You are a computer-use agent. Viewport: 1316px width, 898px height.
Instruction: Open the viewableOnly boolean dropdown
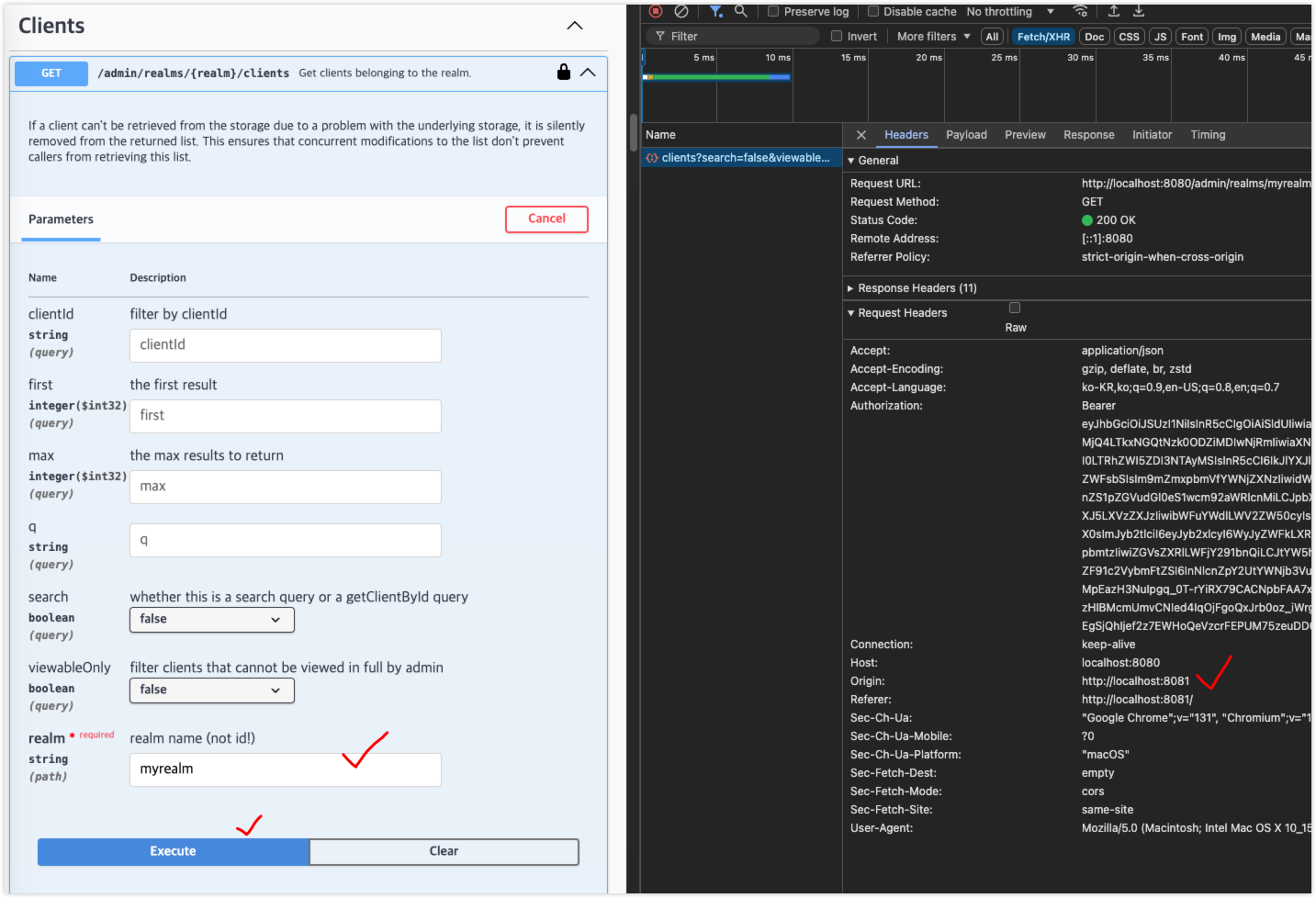click(x=212, y=690)
